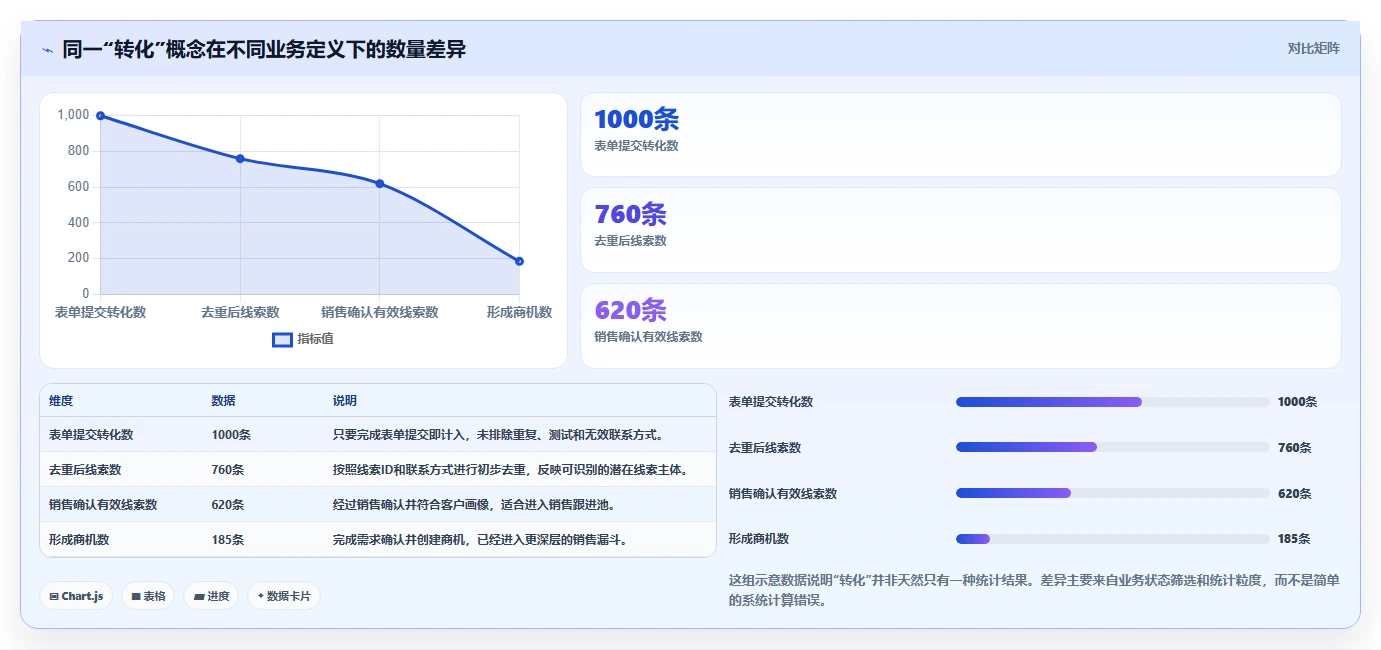Click the 表单提交转化数 caption under 1000条

[636, 146]
